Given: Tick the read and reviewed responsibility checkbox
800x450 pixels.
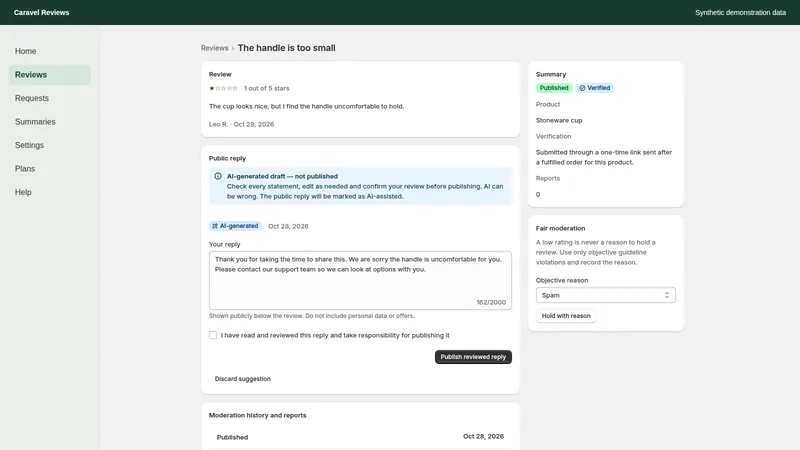Looking at the screenshot, I should [x=213, y=335].
